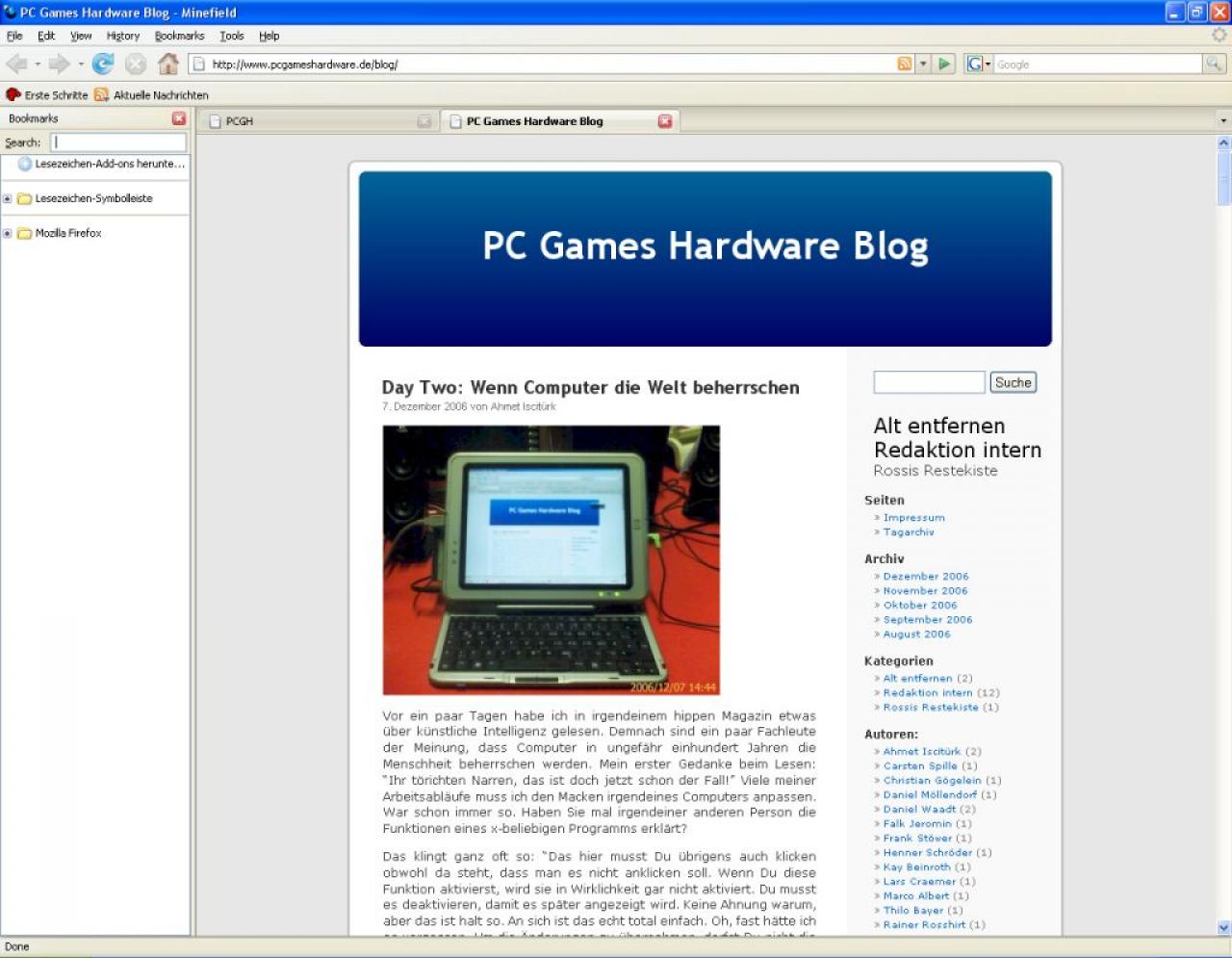
Task: Show posts by author Daniel Waadt
Action: coord(920,810)
